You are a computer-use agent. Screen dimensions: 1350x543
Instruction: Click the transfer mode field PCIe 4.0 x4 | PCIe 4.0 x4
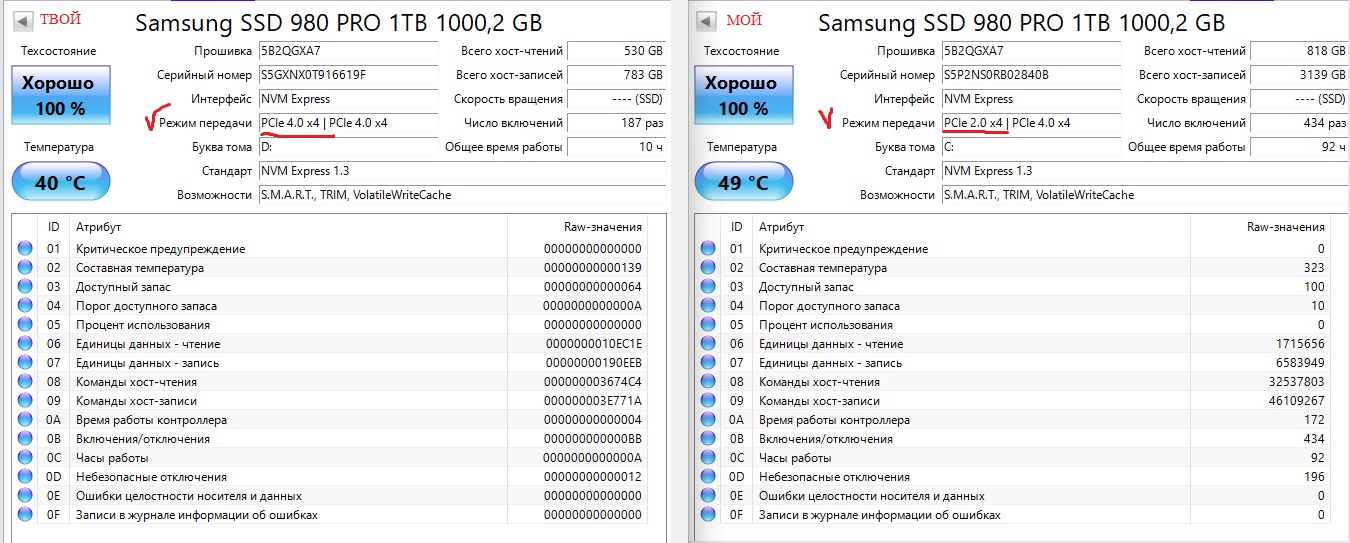click(348, 123)
